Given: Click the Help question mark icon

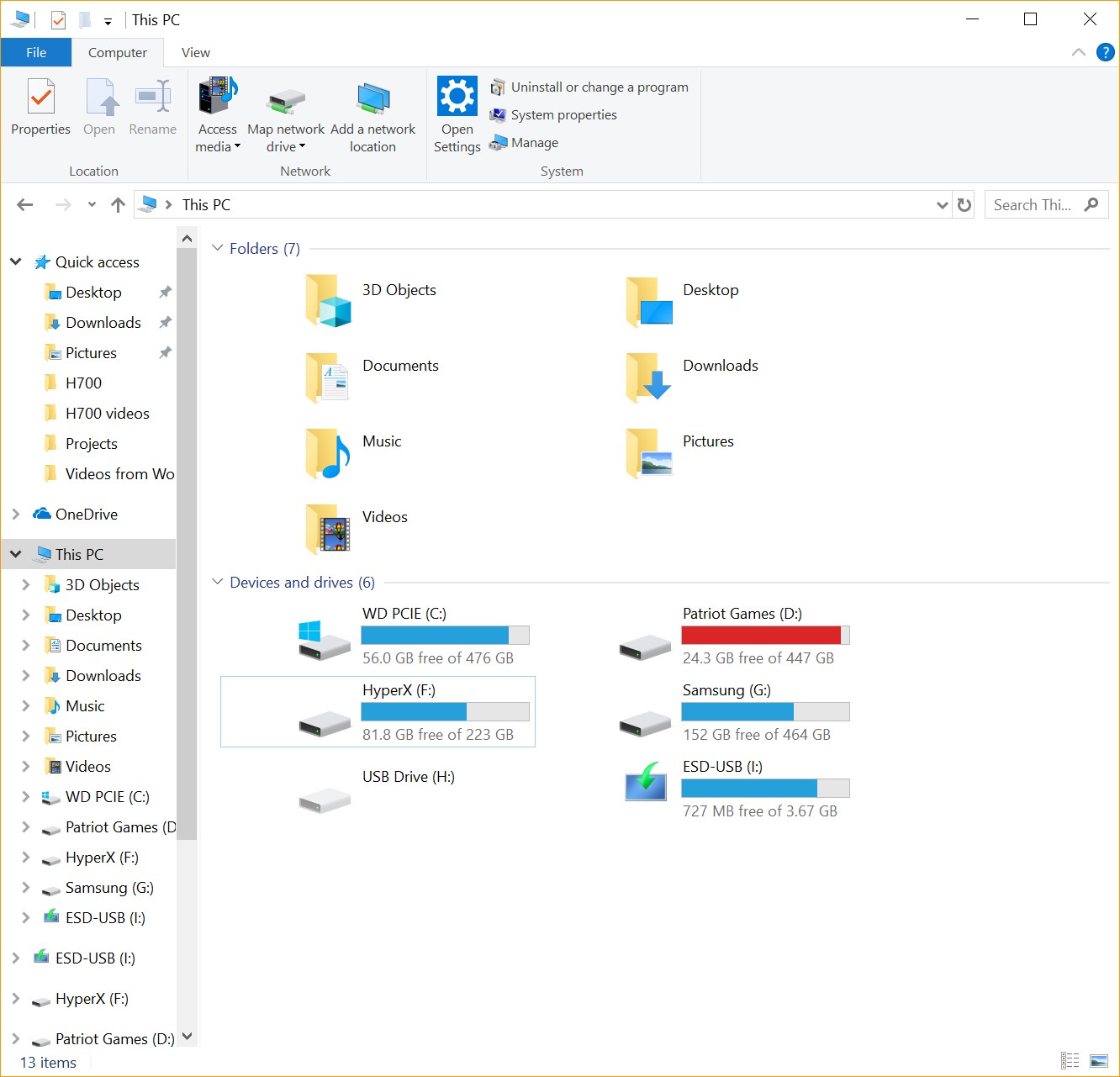Looking at the screenshot, I should 1105,52.
